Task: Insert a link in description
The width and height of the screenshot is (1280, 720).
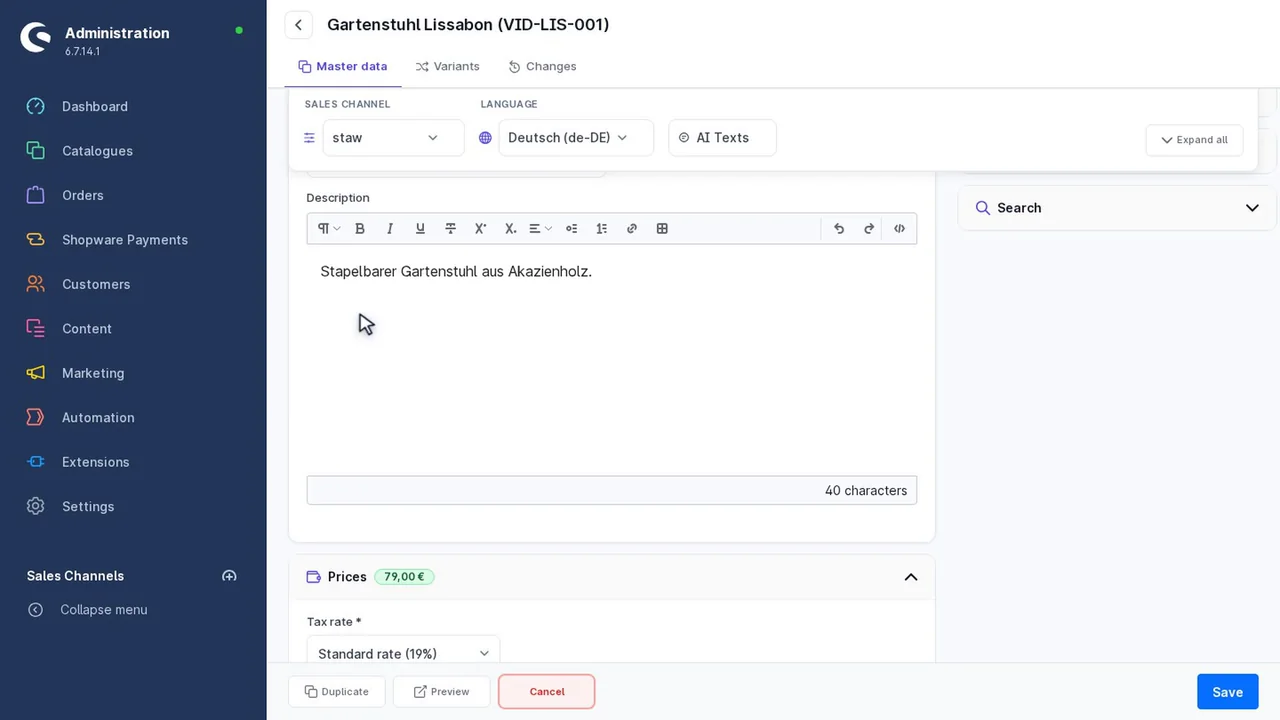Action: coord(631,229)
